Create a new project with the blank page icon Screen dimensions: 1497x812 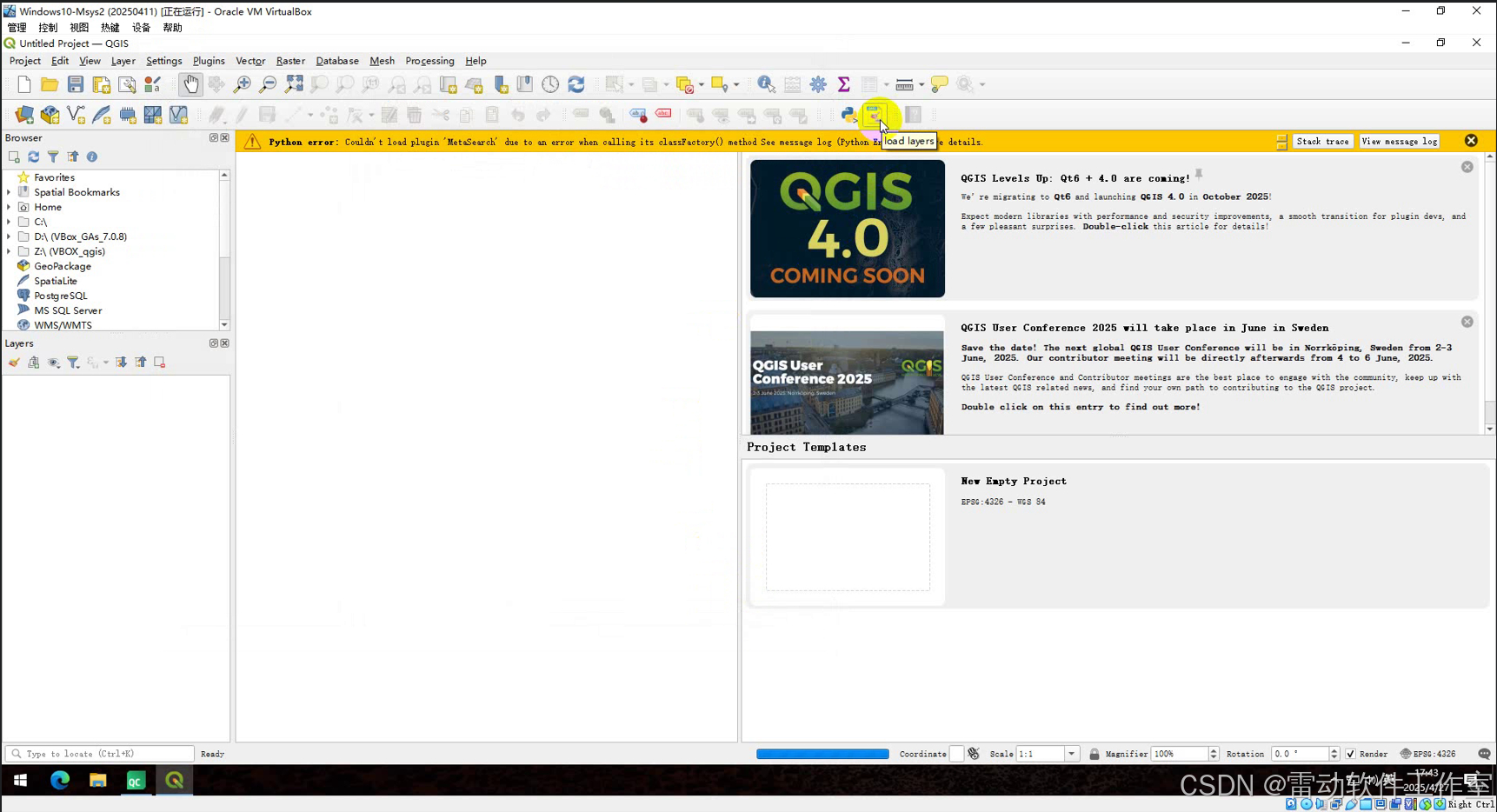pyautogui.click(x=24, y=84)
